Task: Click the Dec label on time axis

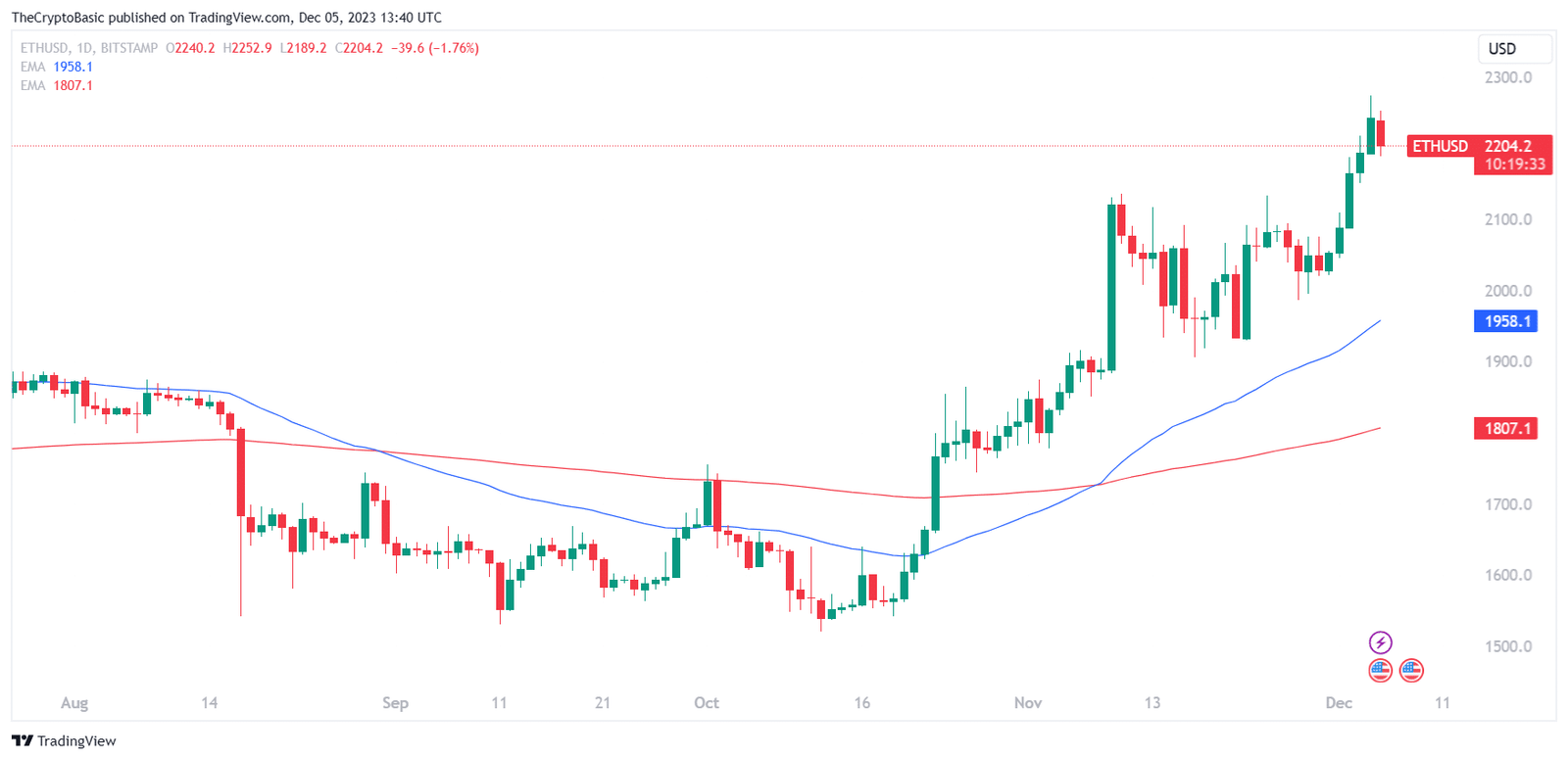Action: 1339,702
